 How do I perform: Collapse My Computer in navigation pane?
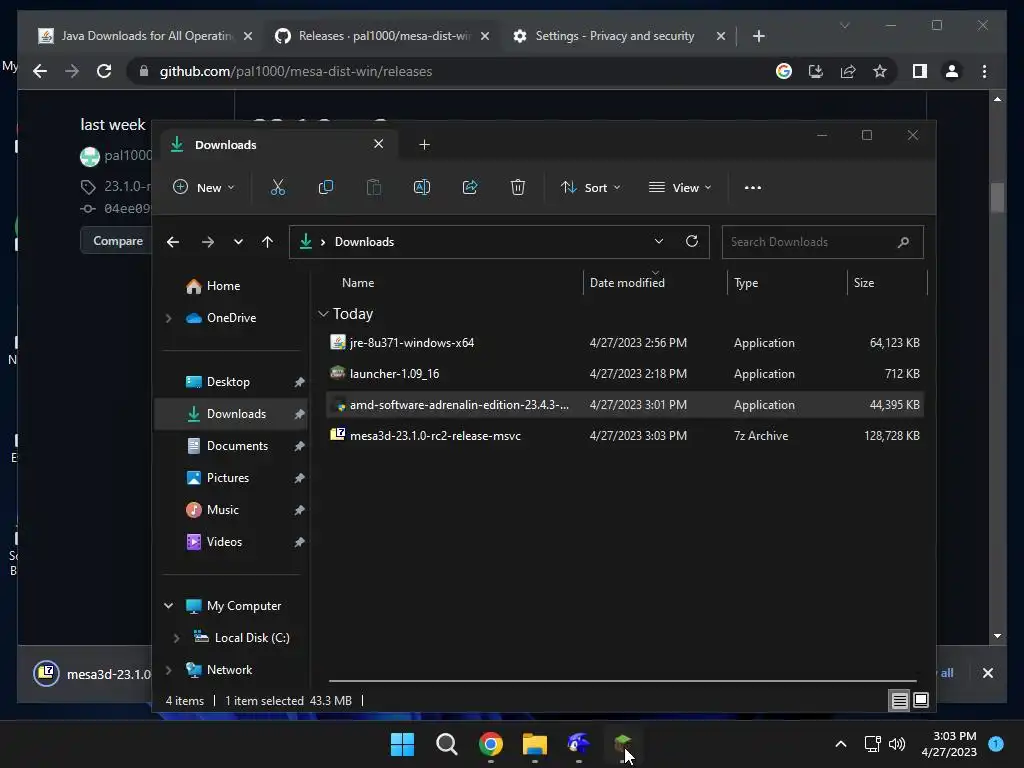(168, 606)
